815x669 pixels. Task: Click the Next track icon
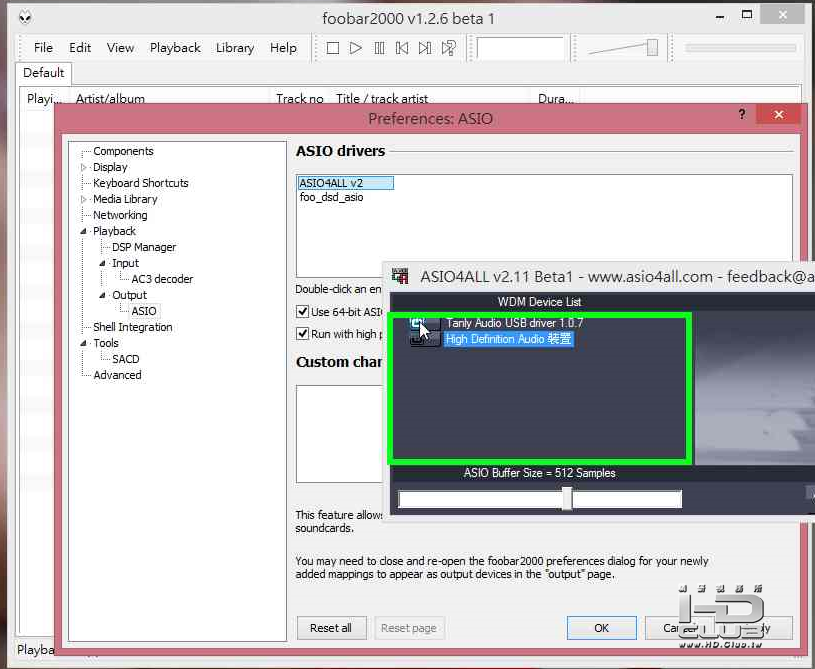point(425,48)
